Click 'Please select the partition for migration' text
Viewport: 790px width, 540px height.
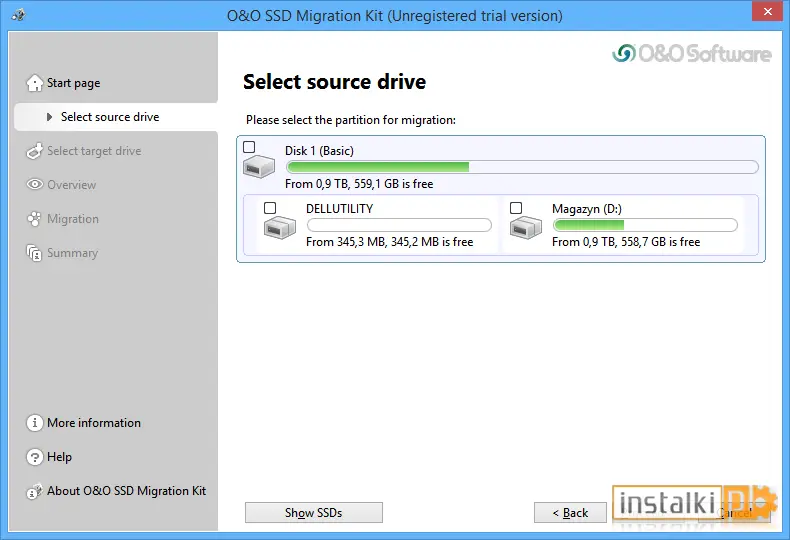click(351, 120)
